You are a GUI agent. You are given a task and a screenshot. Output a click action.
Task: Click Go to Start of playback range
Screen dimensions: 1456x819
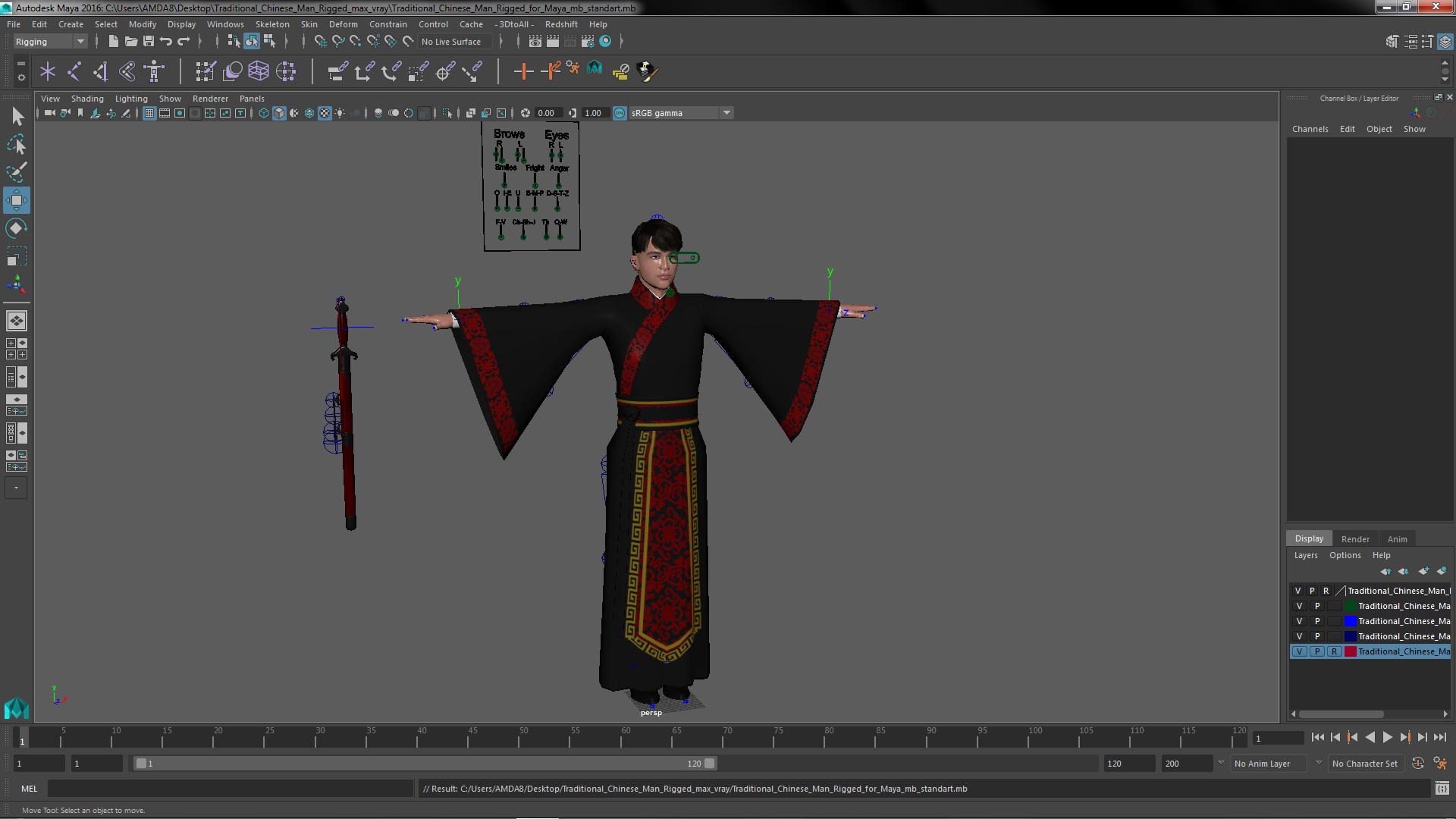(x=1317, y=737)
